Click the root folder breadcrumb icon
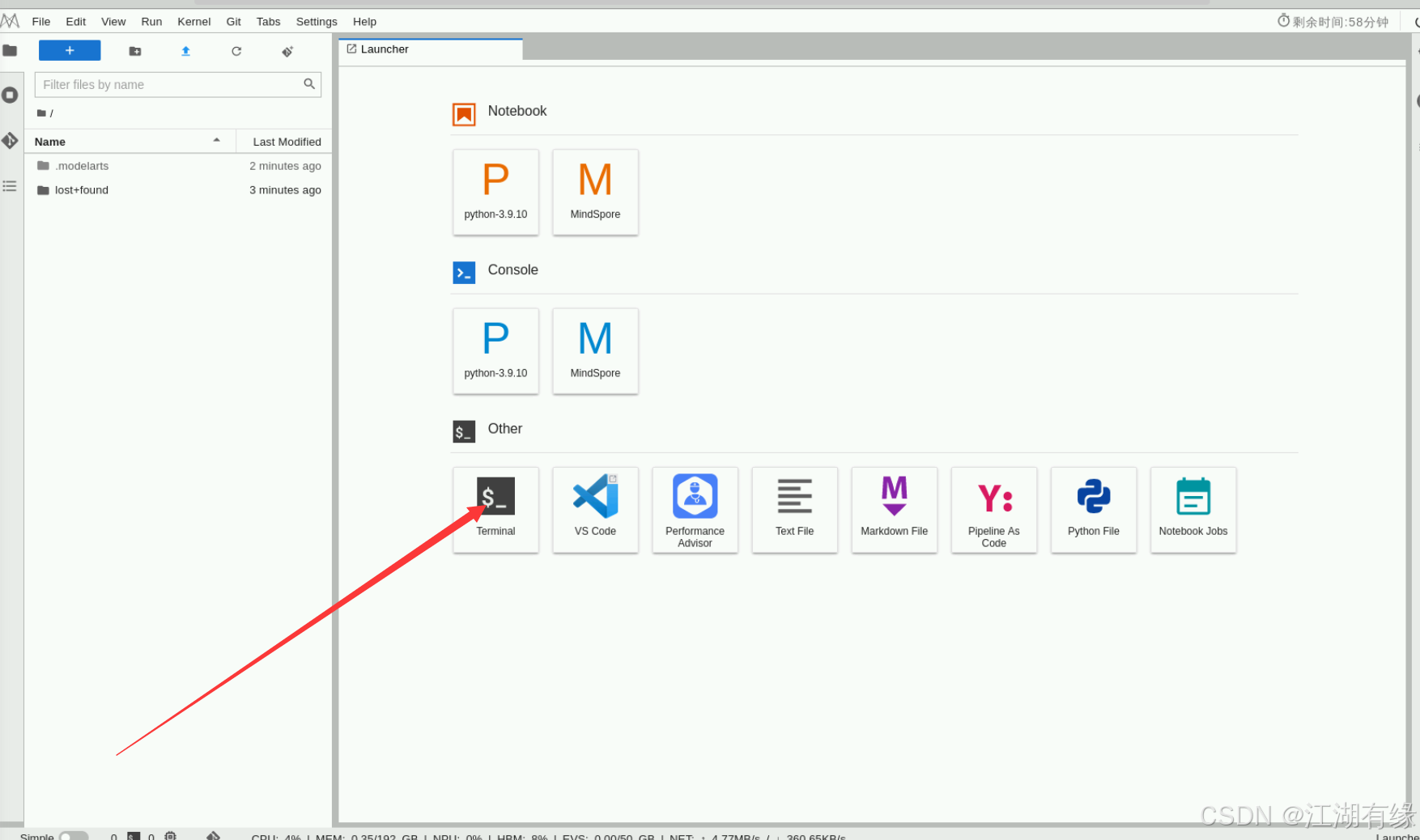Viewport: 1420px width, 840px height. pyautogui.click(x=41, y=113)
